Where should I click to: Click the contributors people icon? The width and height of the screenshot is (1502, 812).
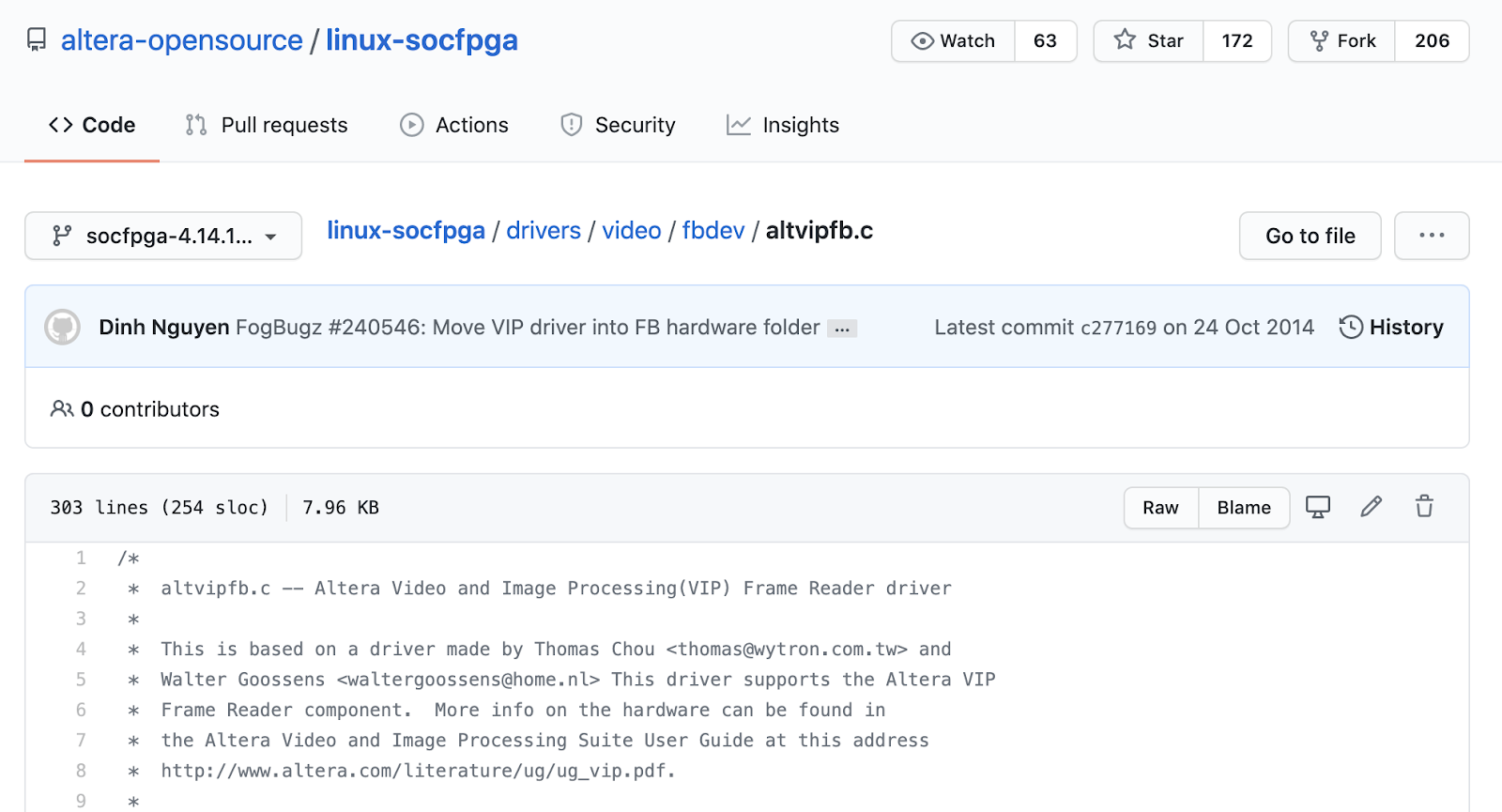click(x=62, y=409)
